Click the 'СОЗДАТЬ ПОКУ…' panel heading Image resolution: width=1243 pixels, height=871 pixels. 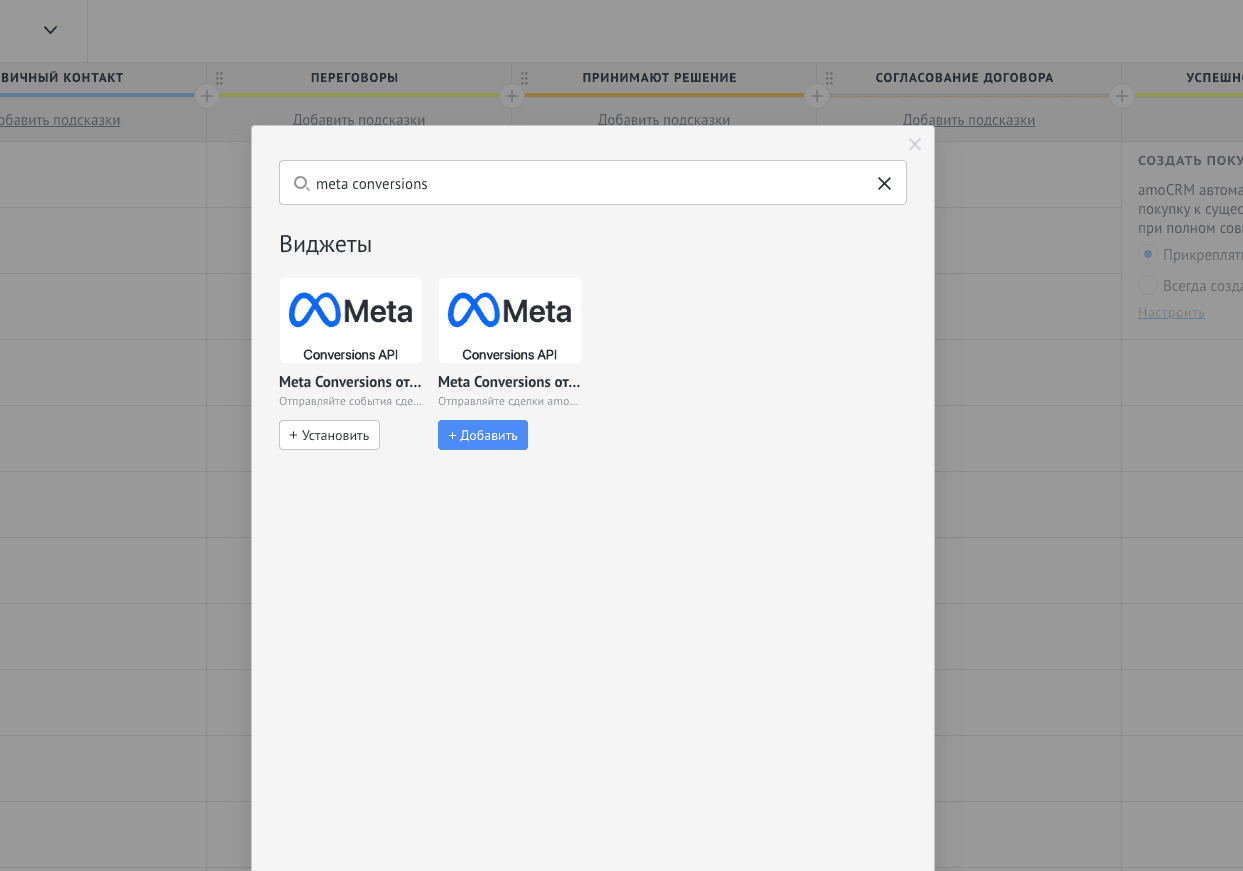(x=1190, y=160)
